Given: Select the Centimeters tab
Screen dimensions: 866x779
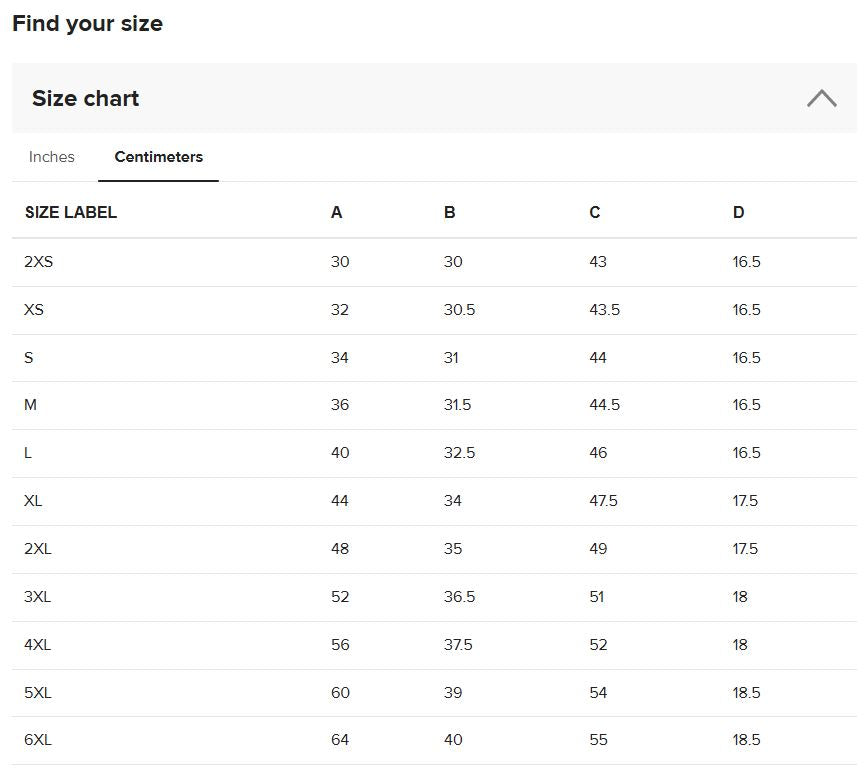Looking at the screenshot, I should point(159,157).
